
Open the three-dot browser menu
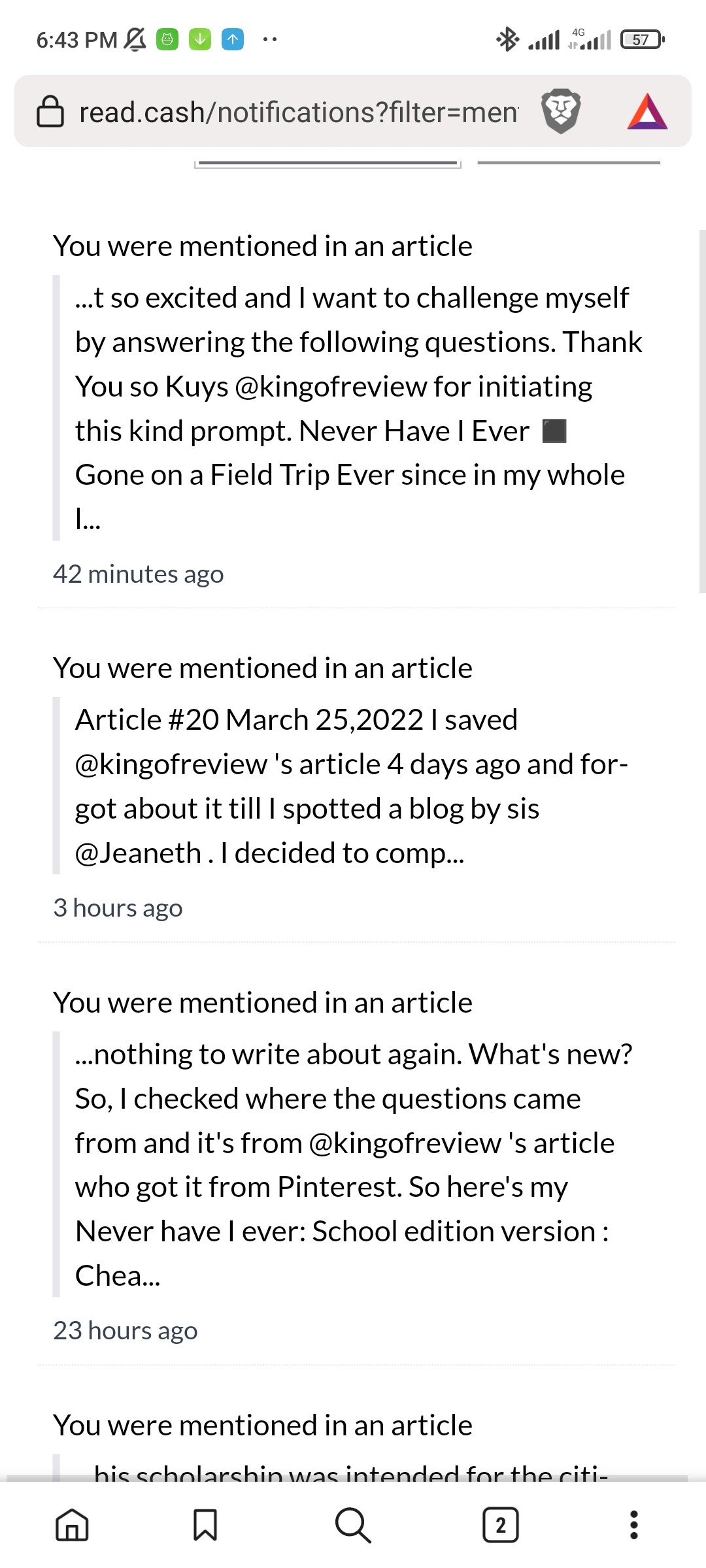point(633,1526)
